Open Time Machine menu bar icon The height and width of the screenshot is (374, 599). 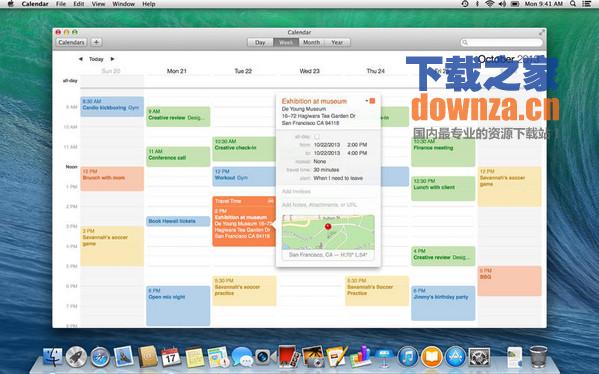tap(465, 4)
